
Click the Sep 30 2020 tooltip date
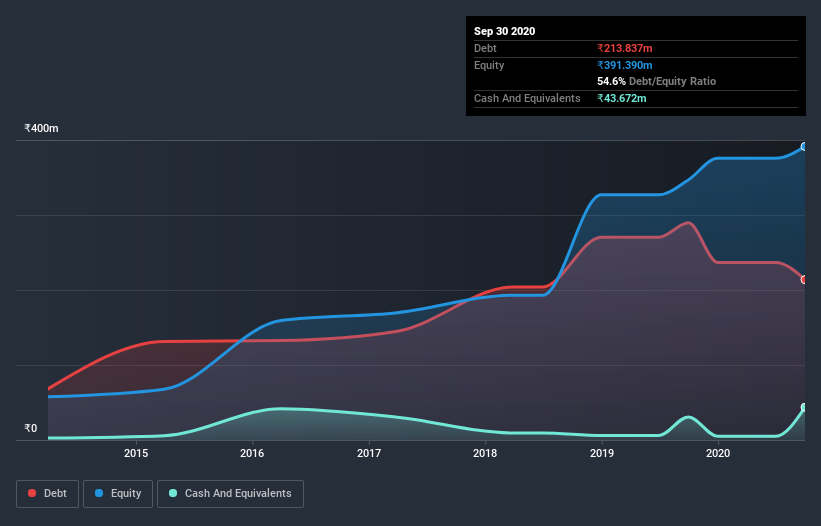tap(504, 31)
